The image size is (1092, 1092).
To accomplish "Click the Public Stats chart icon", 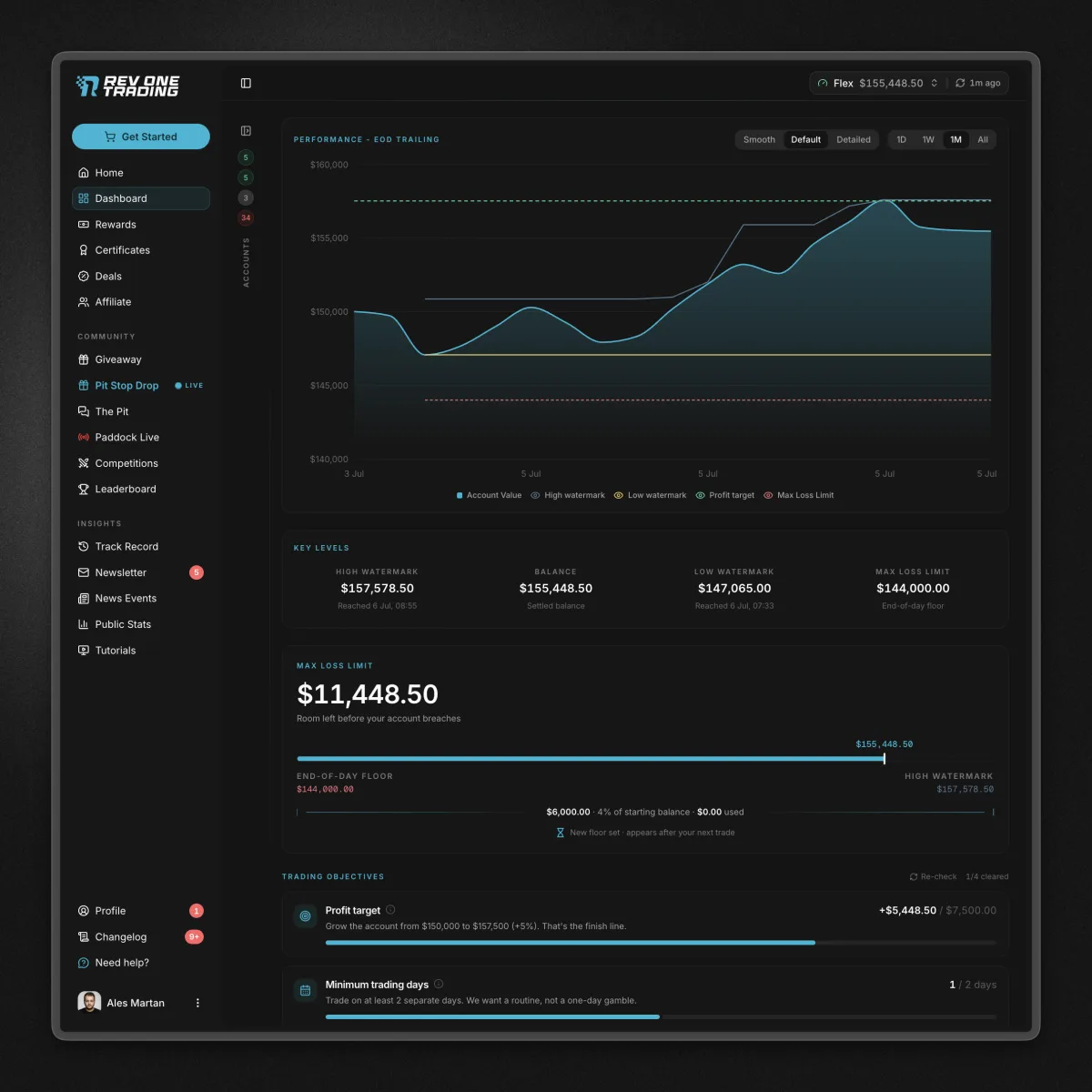I will tap(84, 624).
